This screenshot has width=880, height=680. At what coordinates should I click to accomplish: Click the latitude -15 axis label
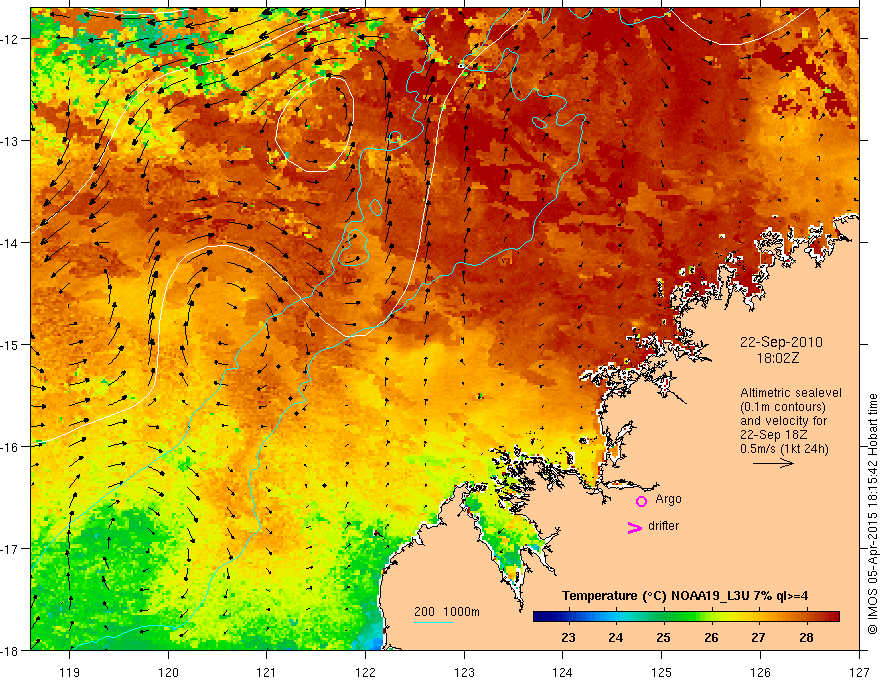(10, 345)
